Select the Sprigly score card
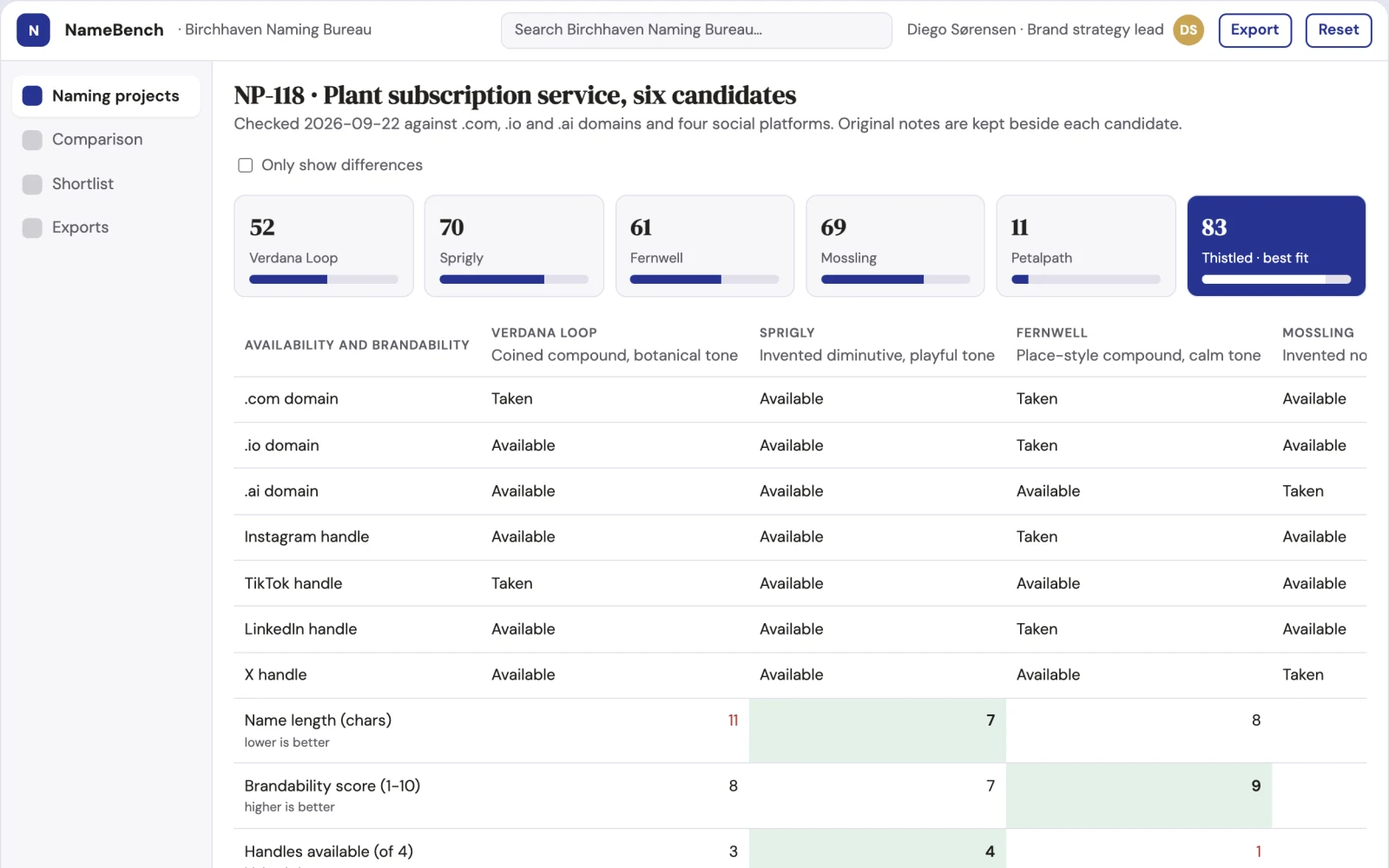1389x868 pixels. point(514,247)
